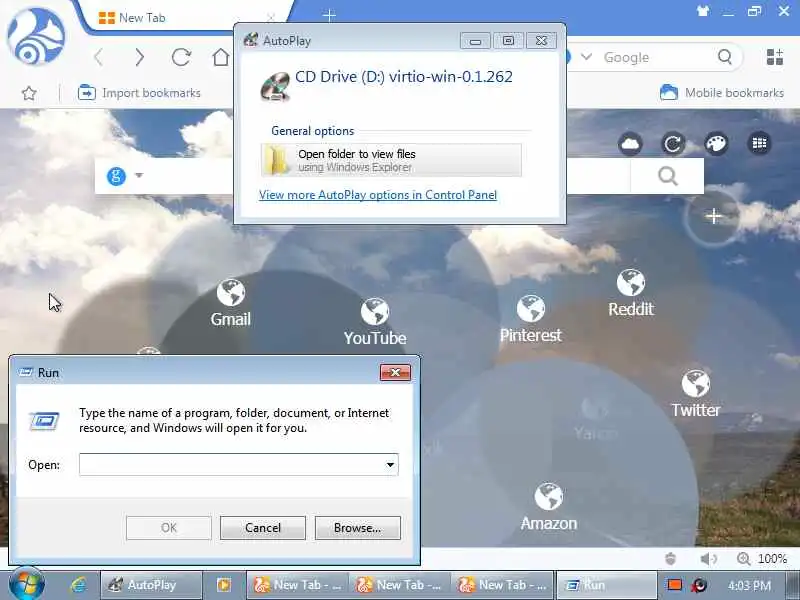Click the shirt skin icon in title bar
Screen dimensions: 800x600
coord(703,11)
